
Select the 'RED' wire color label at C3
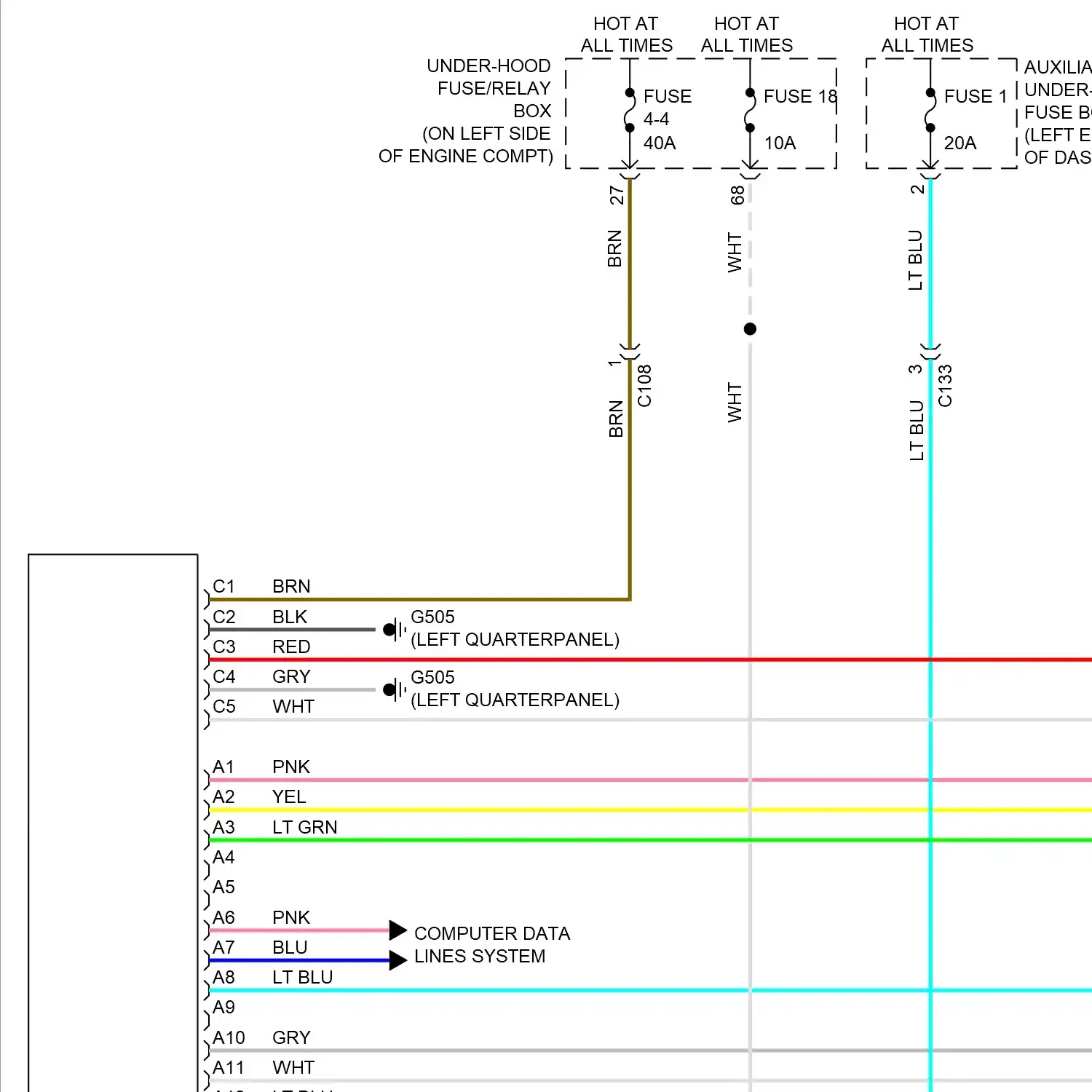291,646
